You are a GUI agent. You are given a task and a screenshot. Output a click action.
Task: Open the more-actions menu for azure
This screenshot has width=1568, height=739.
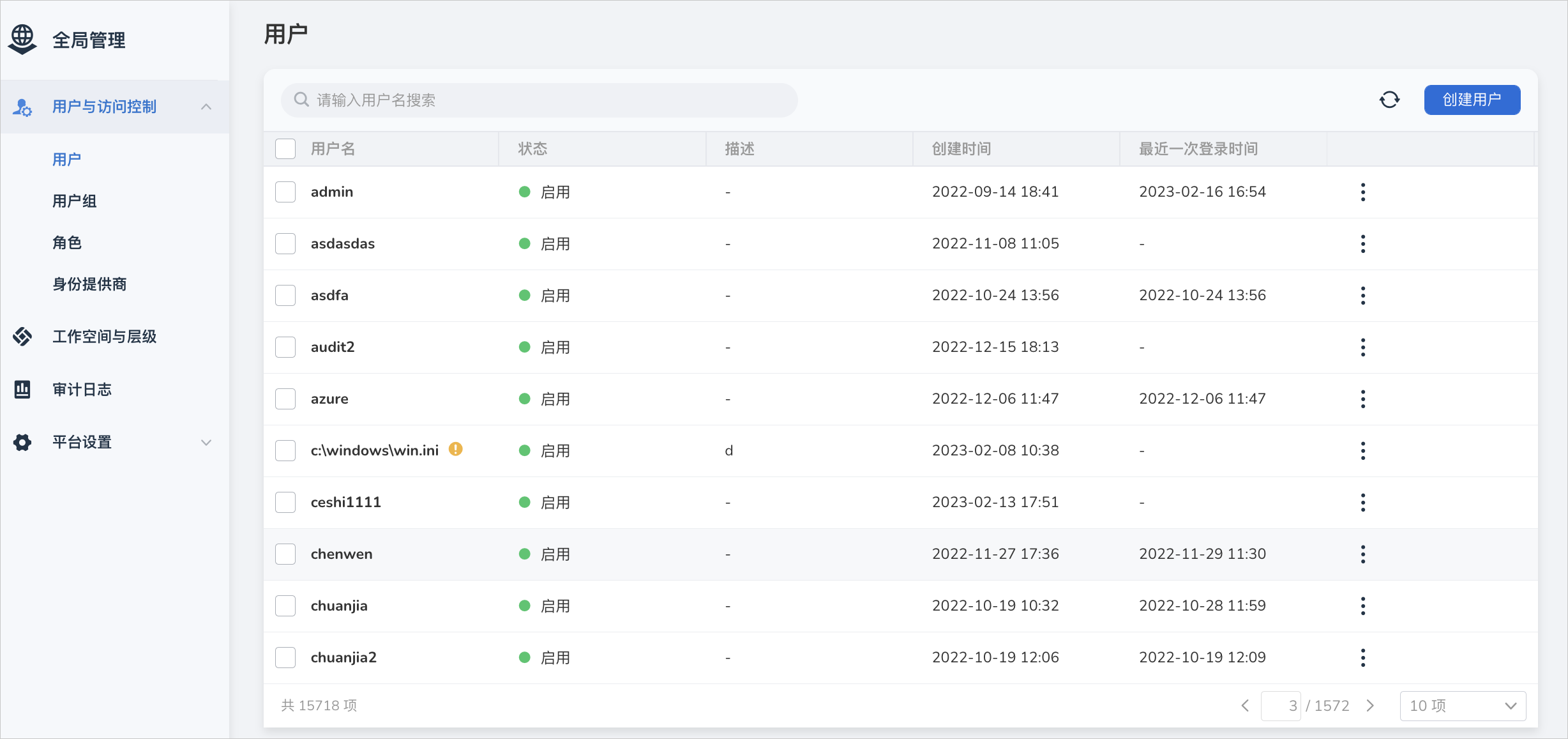(x=1363, y=399)
